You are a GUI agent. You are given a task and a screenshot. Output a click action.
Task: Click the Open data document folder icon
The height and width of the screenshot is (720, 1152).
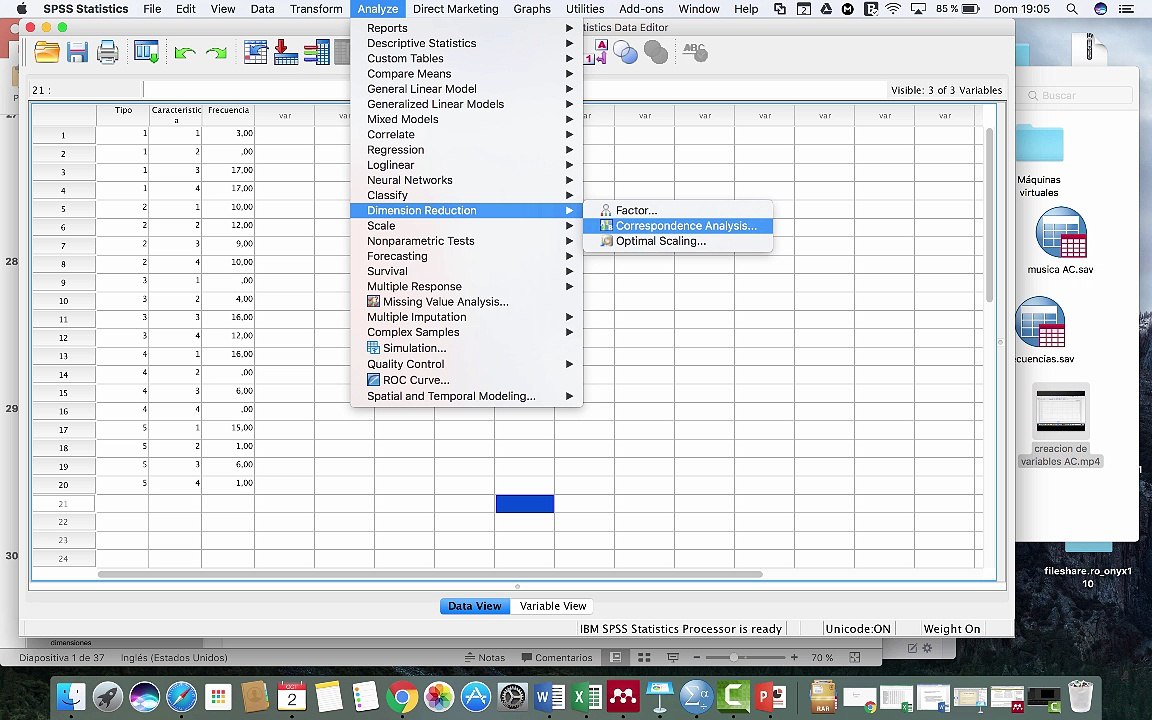[46, 52]
